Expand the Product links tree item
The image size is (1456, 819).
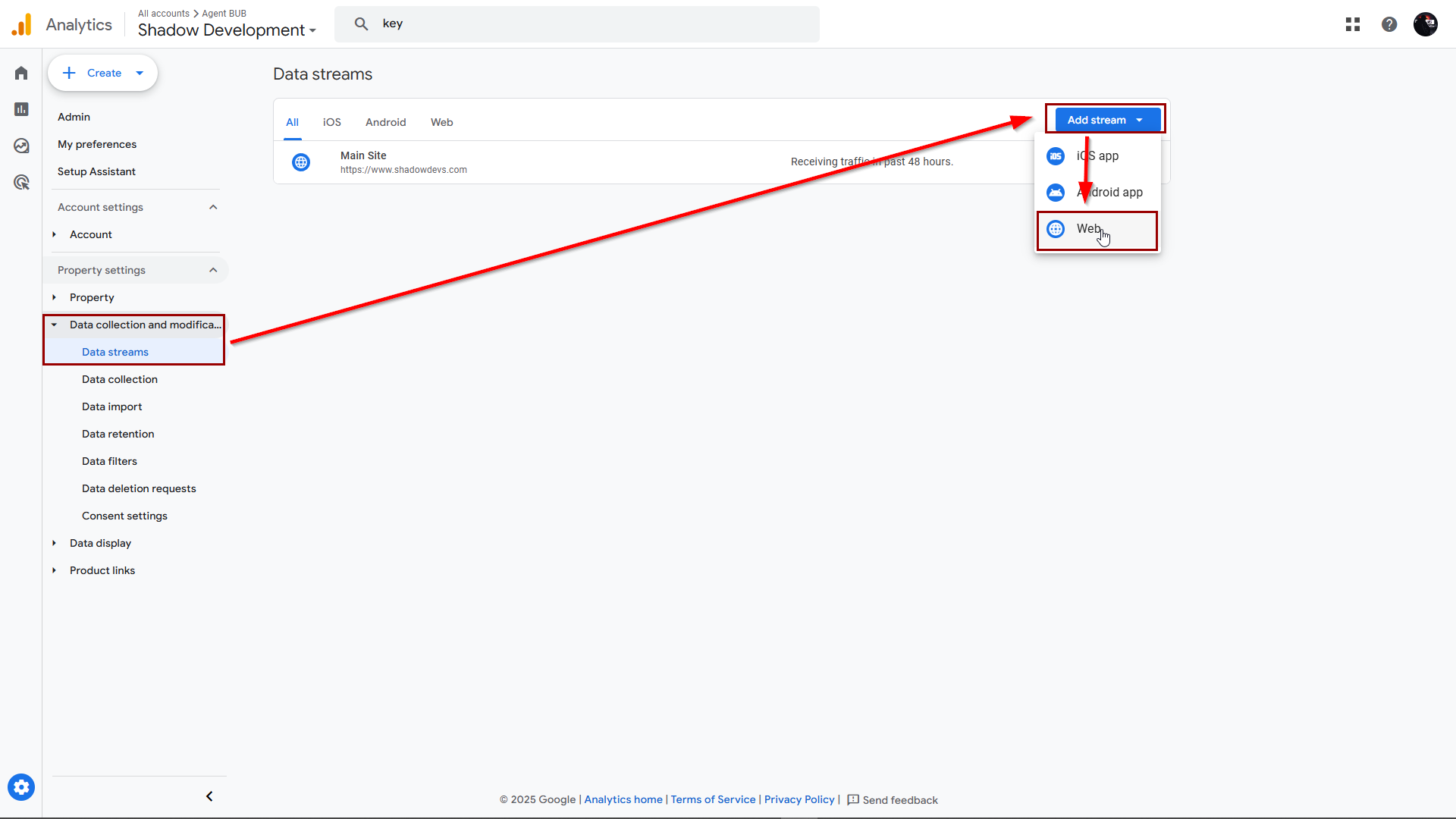54,570
